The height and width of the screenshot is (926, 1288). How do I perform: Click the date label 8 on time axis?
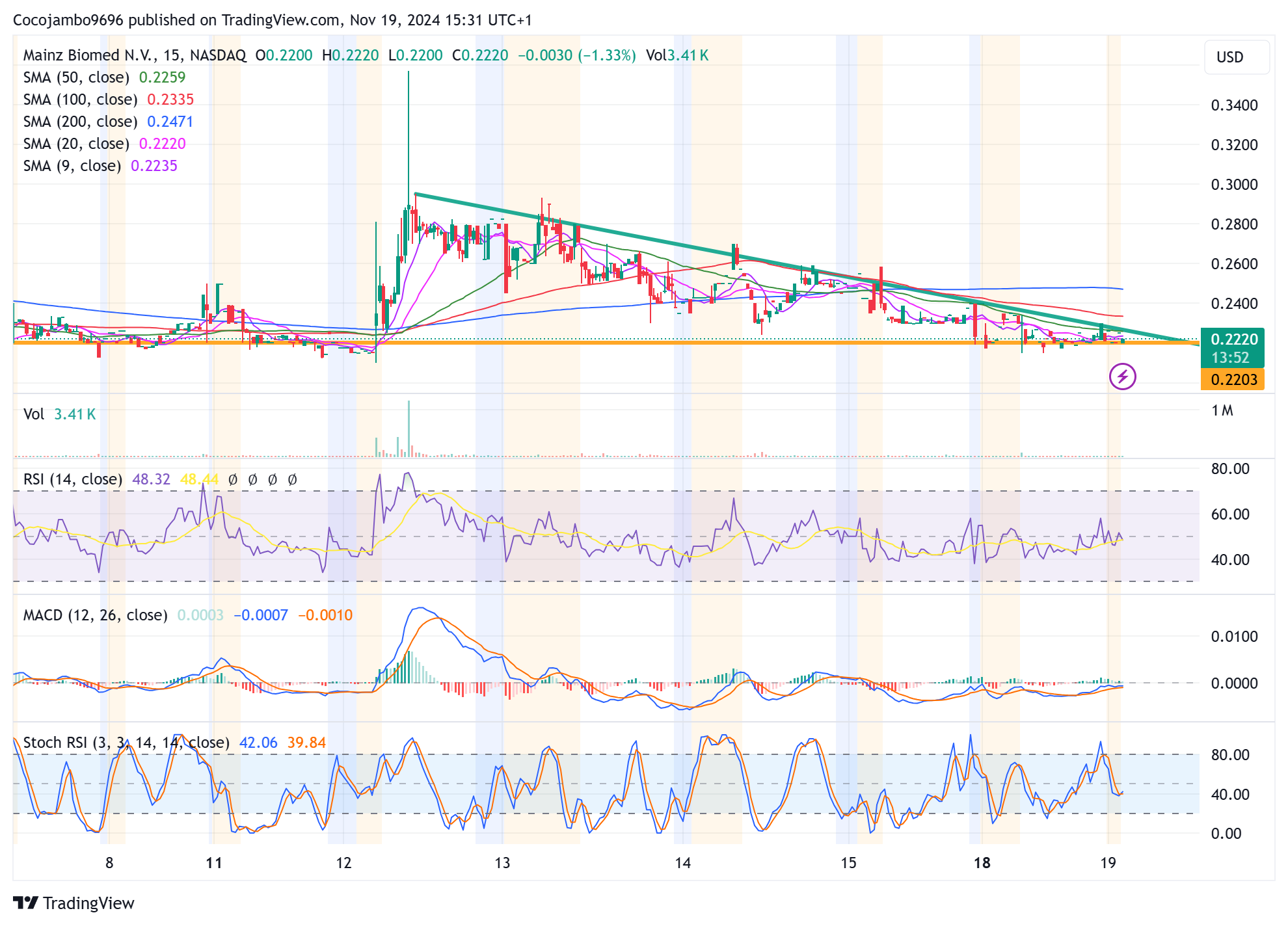(x=109, y=863)
